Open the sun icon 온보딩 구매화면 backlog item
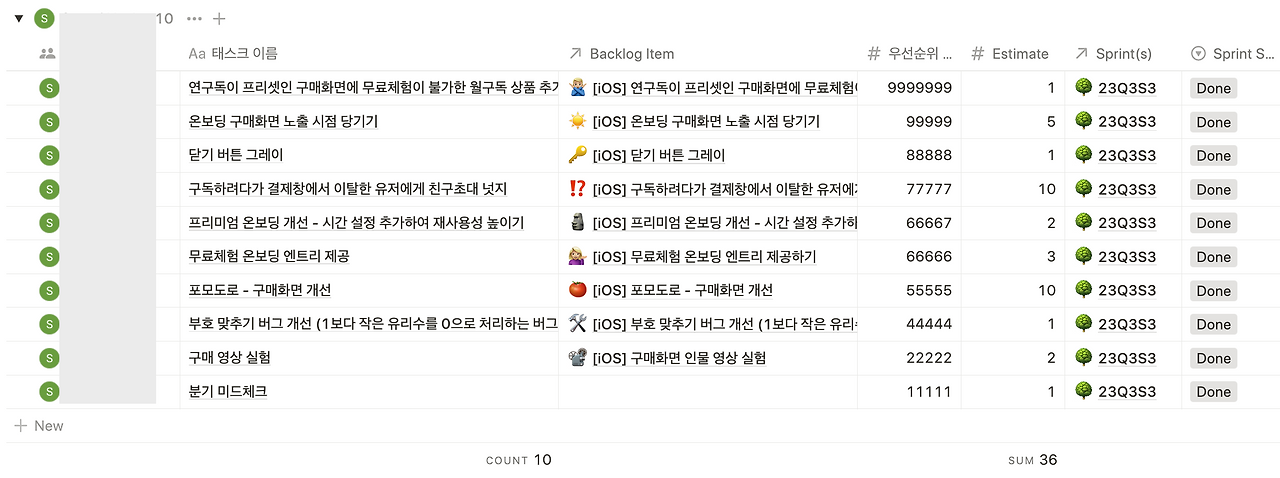The width and height of the screenshot is (1280, 478). pos(693,122)
